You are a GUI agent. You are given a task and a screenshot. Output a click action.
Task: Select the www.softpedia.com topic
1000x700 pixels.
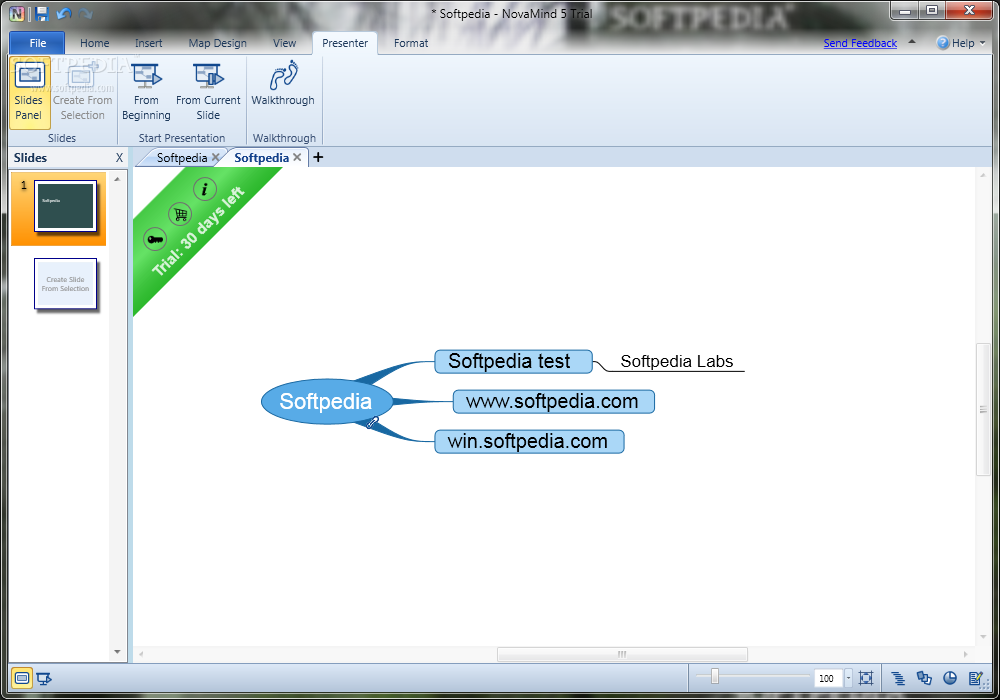click(x=554, y=401)
